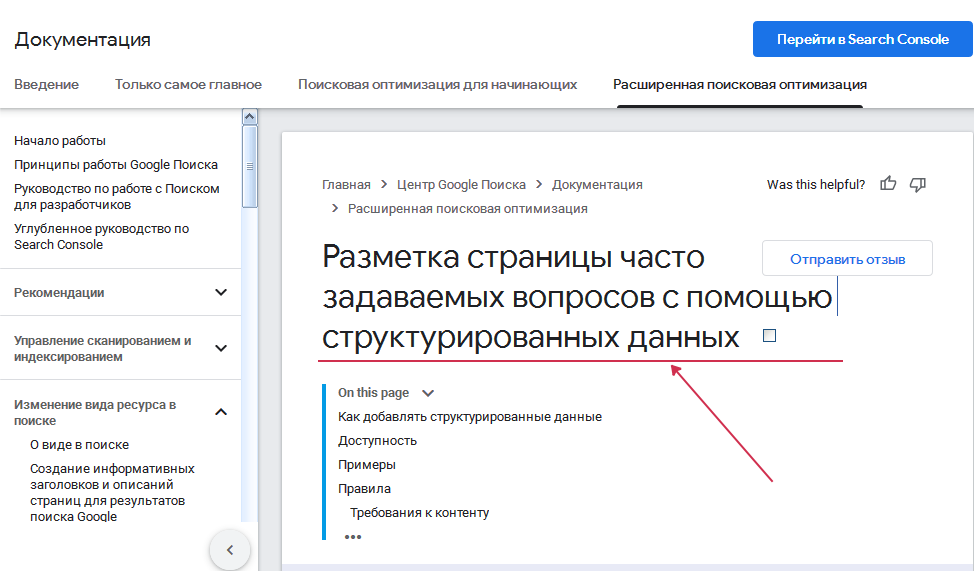
Task: Click the sidebar scrollbar thumb
Action: [x=250, y=167]
